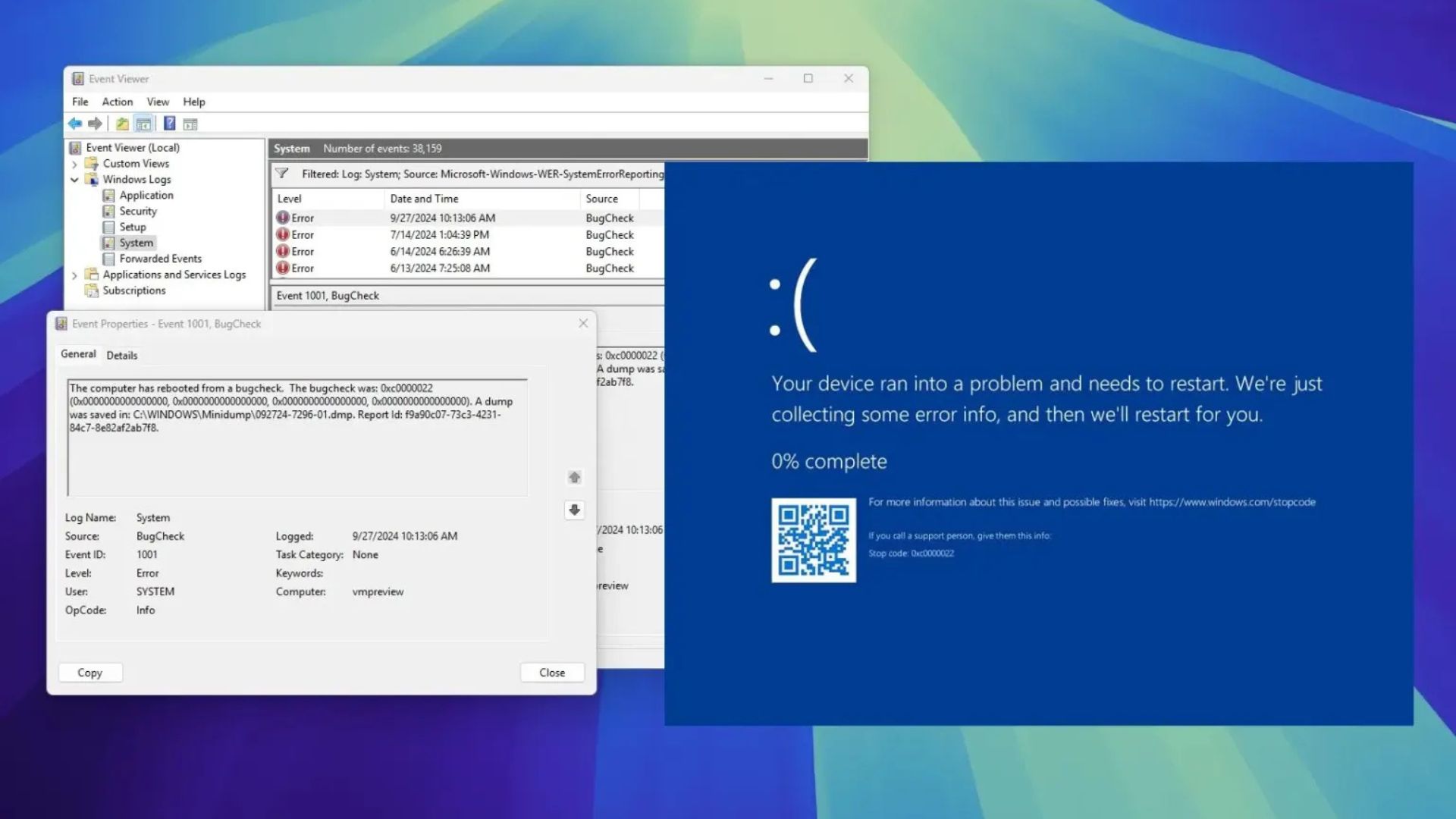Open the Action menu
This screenshot has width=1456, height=819.
(x=117, y=101)
